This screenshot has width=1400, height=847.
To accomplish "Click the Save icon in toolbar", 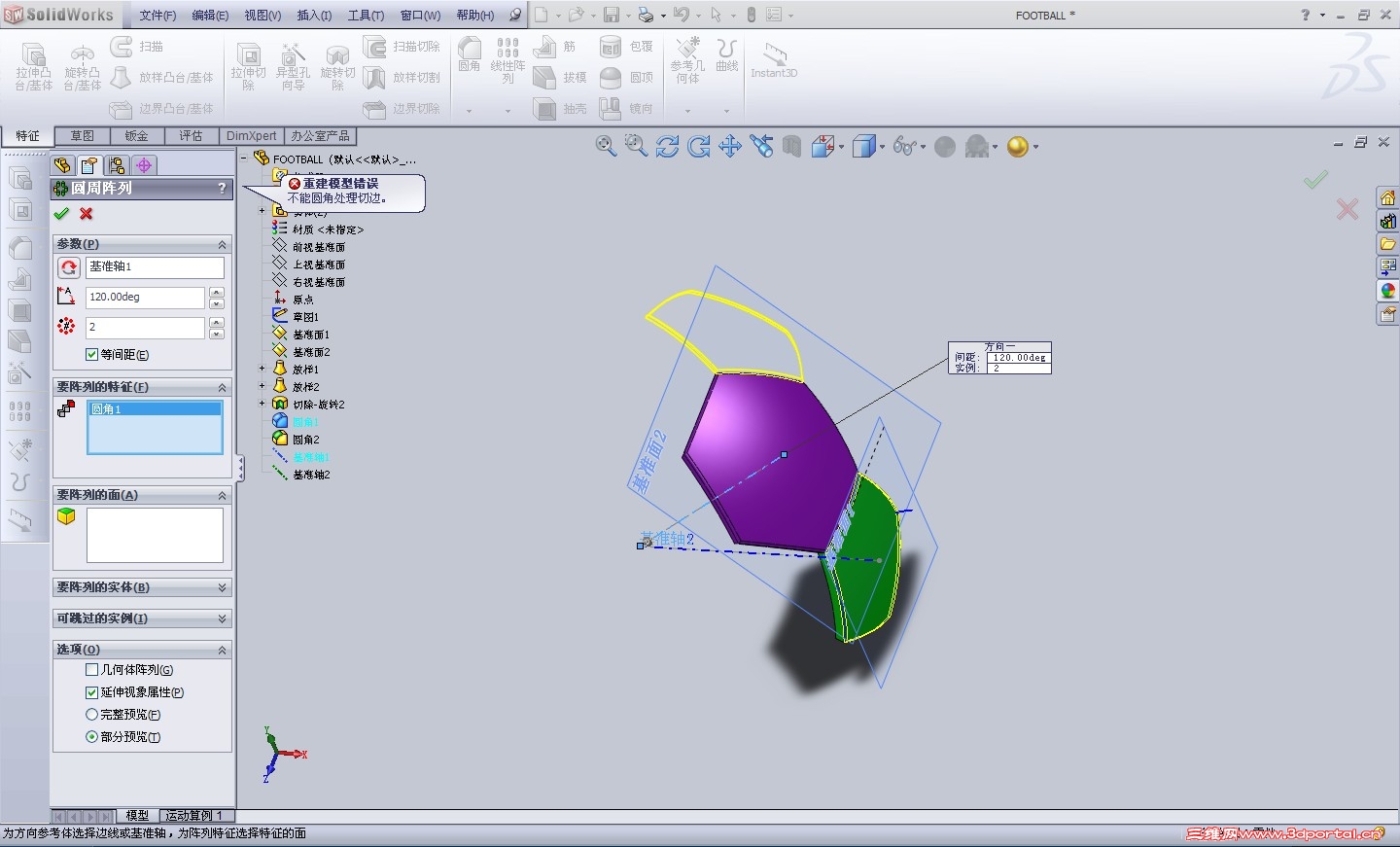I will pos(612,15).
